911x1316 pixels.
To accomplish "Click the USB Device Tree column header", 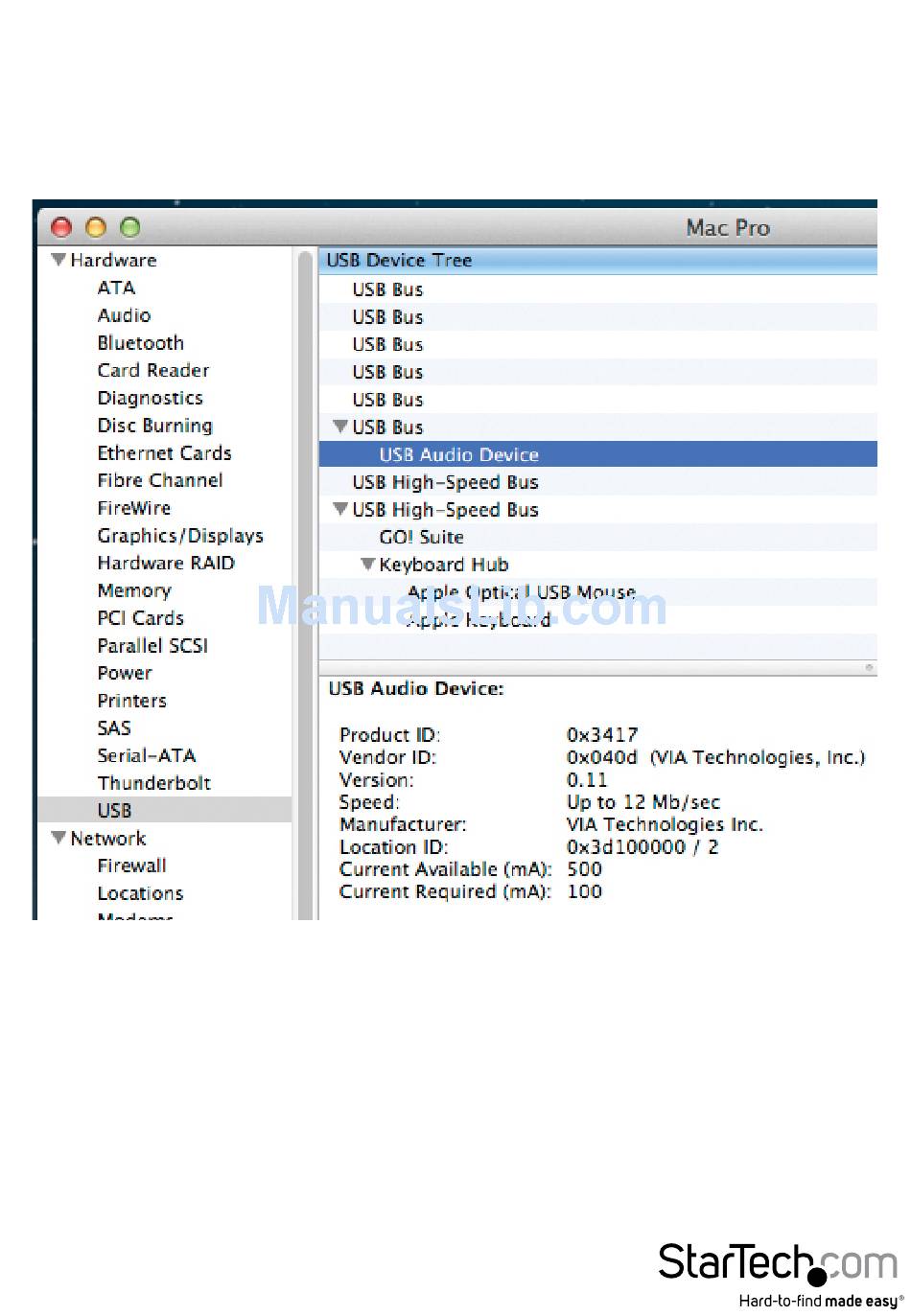I will tap(598, 260).
